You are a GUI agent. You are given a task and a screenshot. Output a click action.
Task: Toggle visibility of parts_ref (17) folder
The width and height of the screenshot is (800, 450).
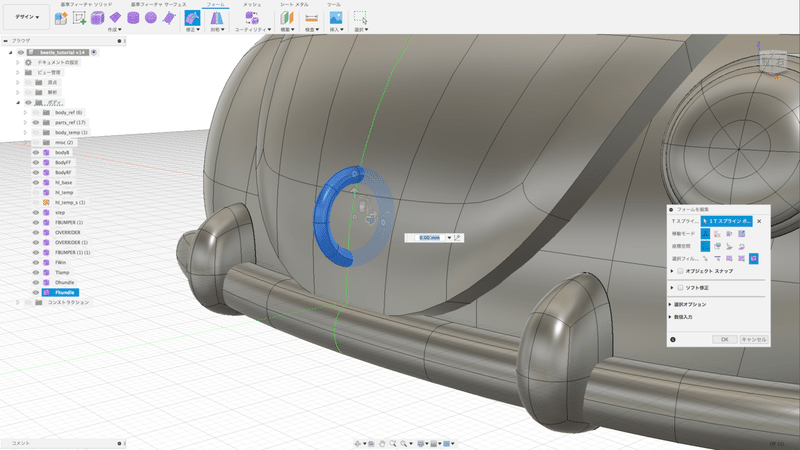tap(36, 122)
